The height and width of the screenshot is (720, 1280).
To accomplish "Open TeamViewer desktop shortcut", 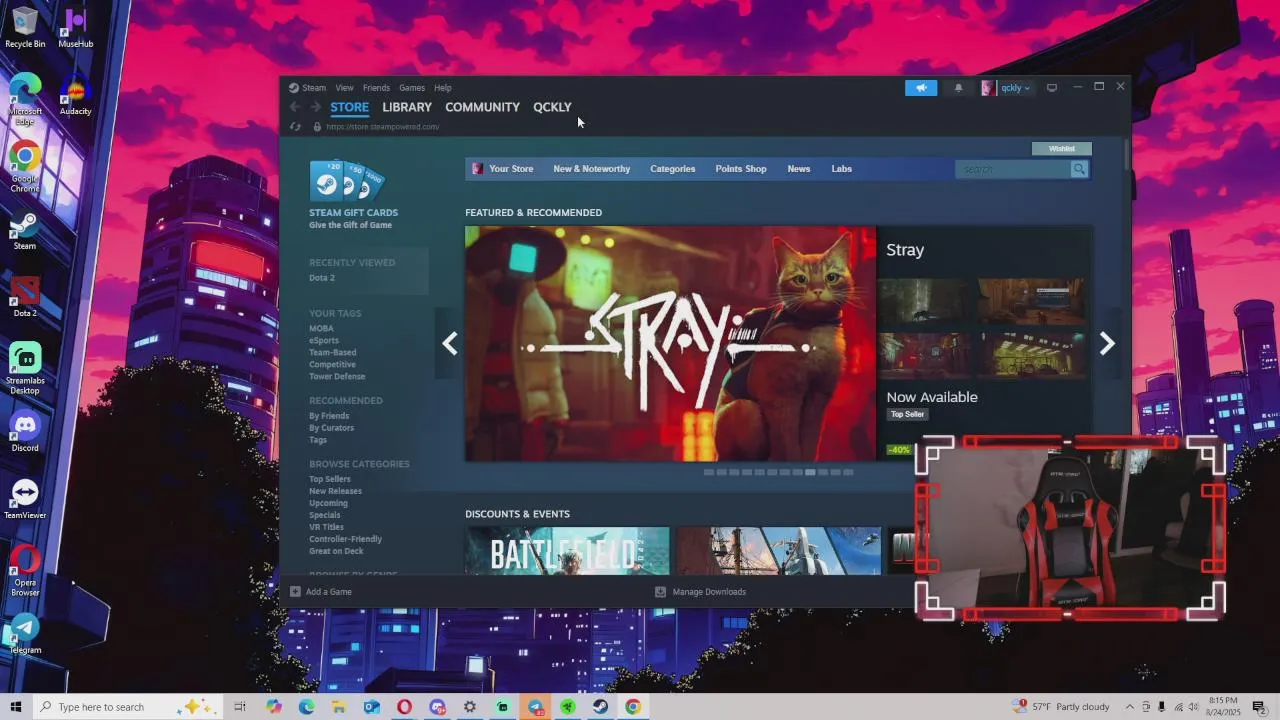I will [x=25, y=499].
